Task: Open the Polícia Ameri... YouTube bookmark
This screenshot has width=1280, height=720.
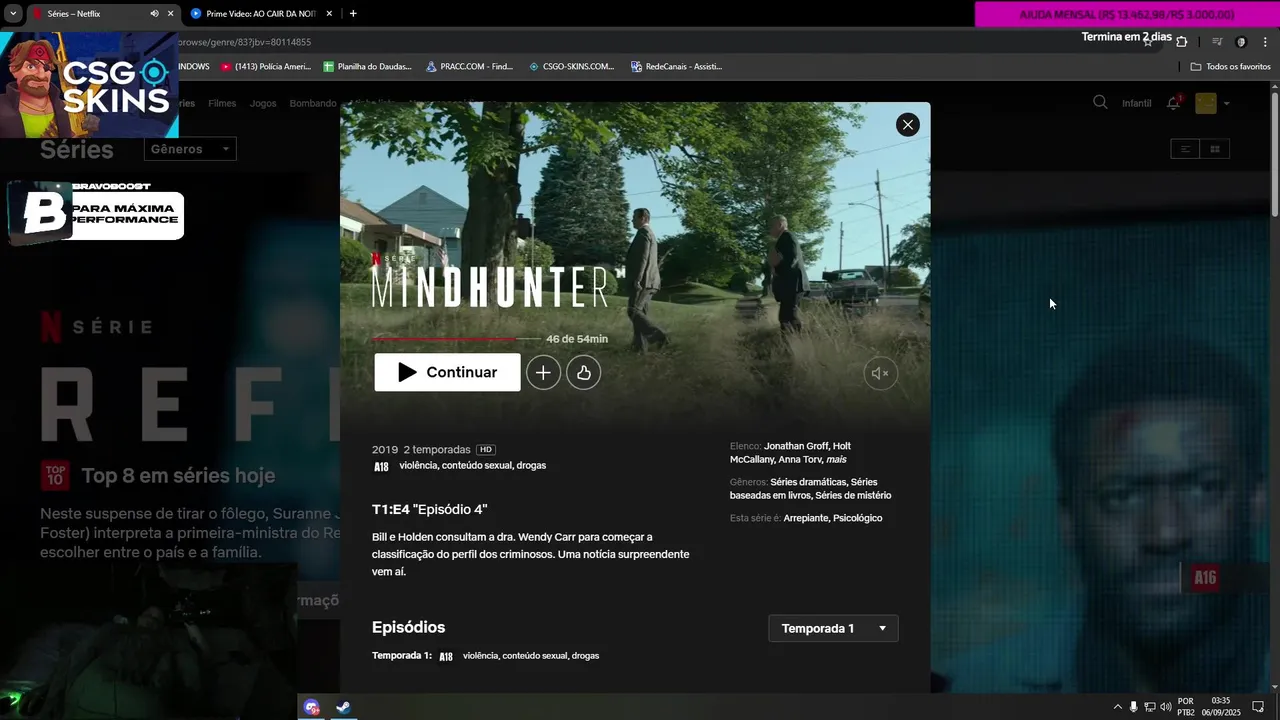Action: pos(266,67)
